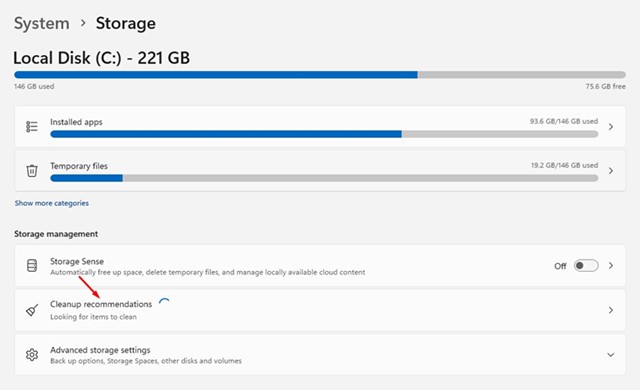The height and width of the screenshot is (390, 640).
Task: Click the Advanced storage settings gear icon
Action: (32, 355)
